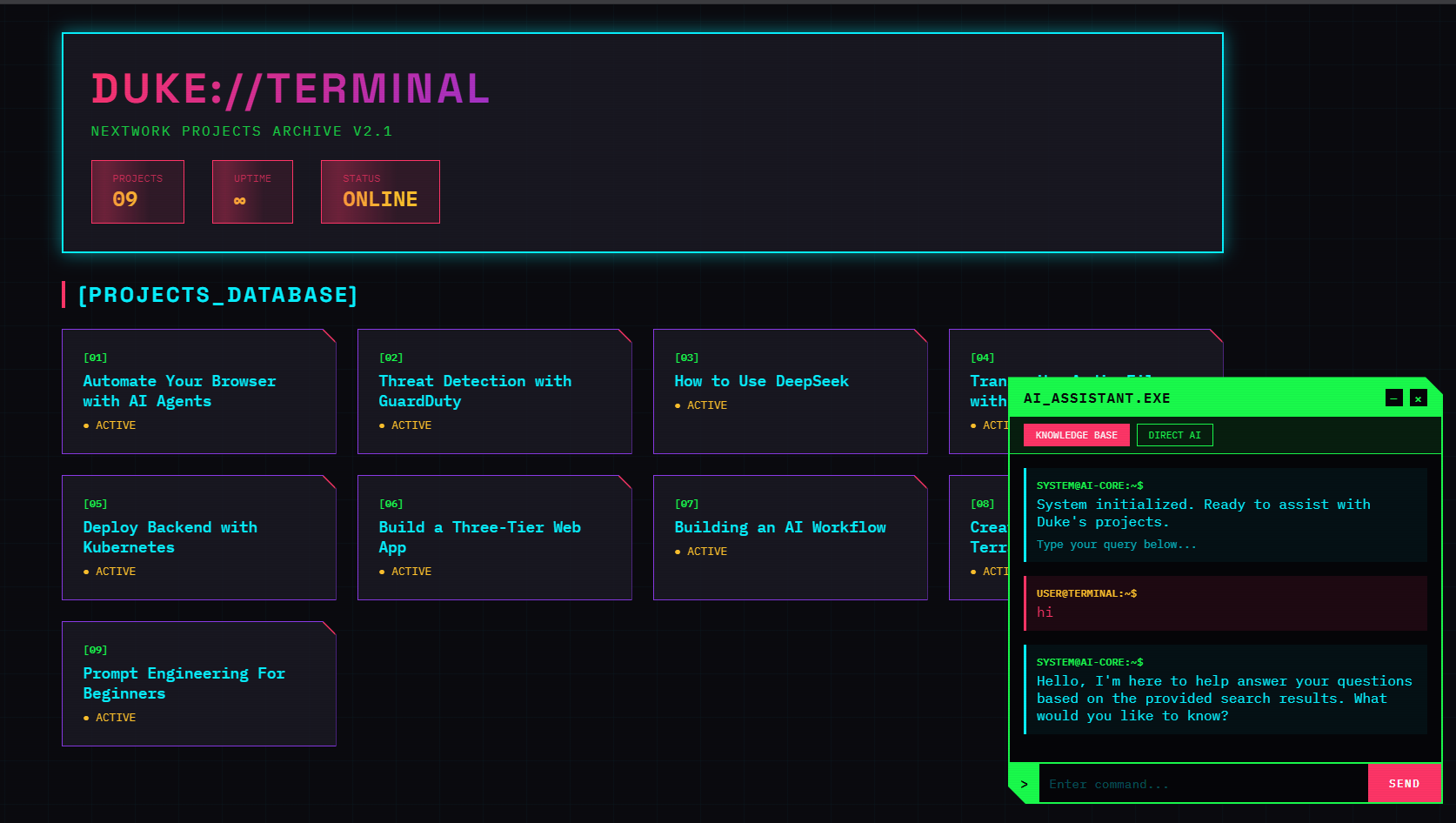Click the Uptime infinity stat box
The width and height of the screenshot is (1456, 823).
[x=252, y=191]
